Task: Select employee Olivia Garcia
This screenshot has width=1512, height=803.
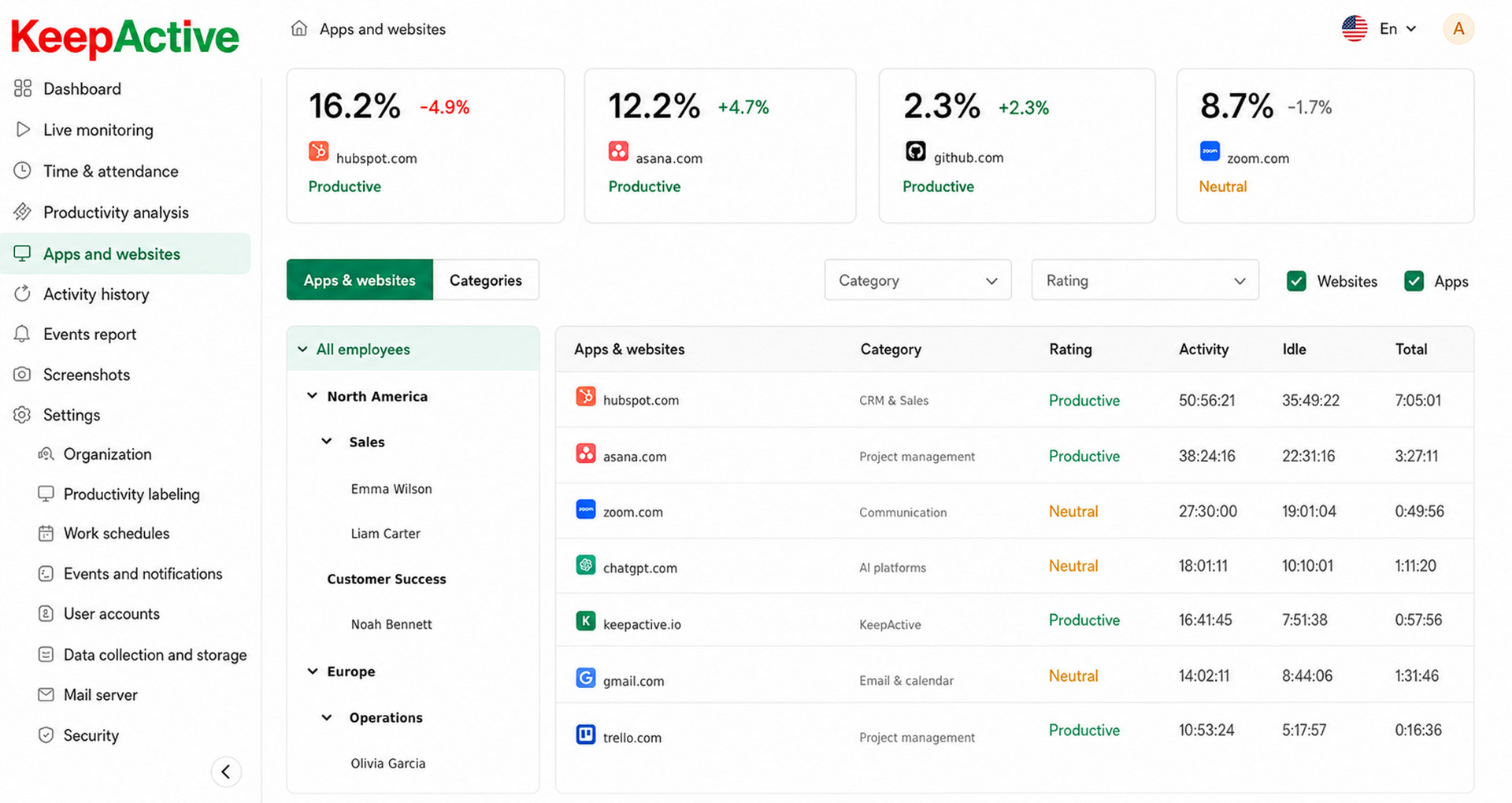Action: [387, 764]
